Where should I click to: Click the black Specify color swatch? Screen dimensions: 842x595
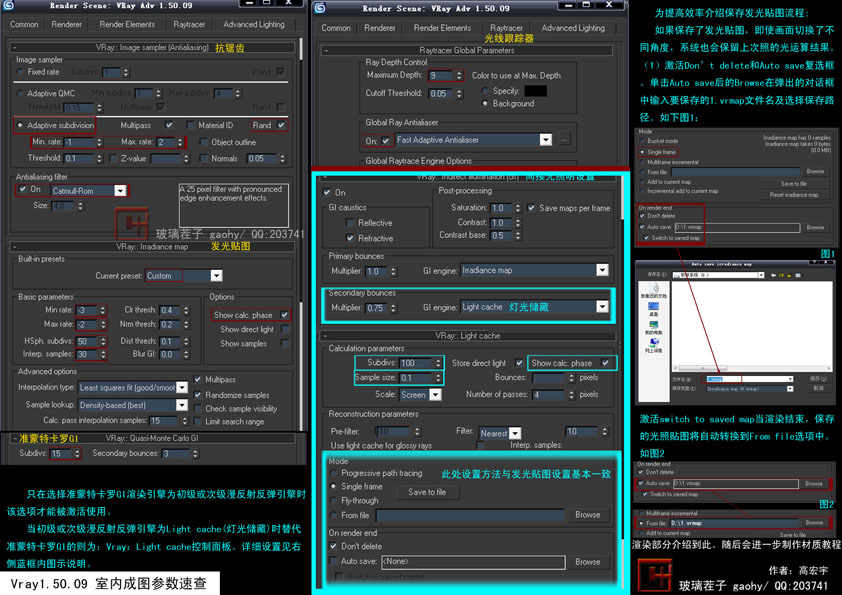pyautogui.click(x=535, y=91)
